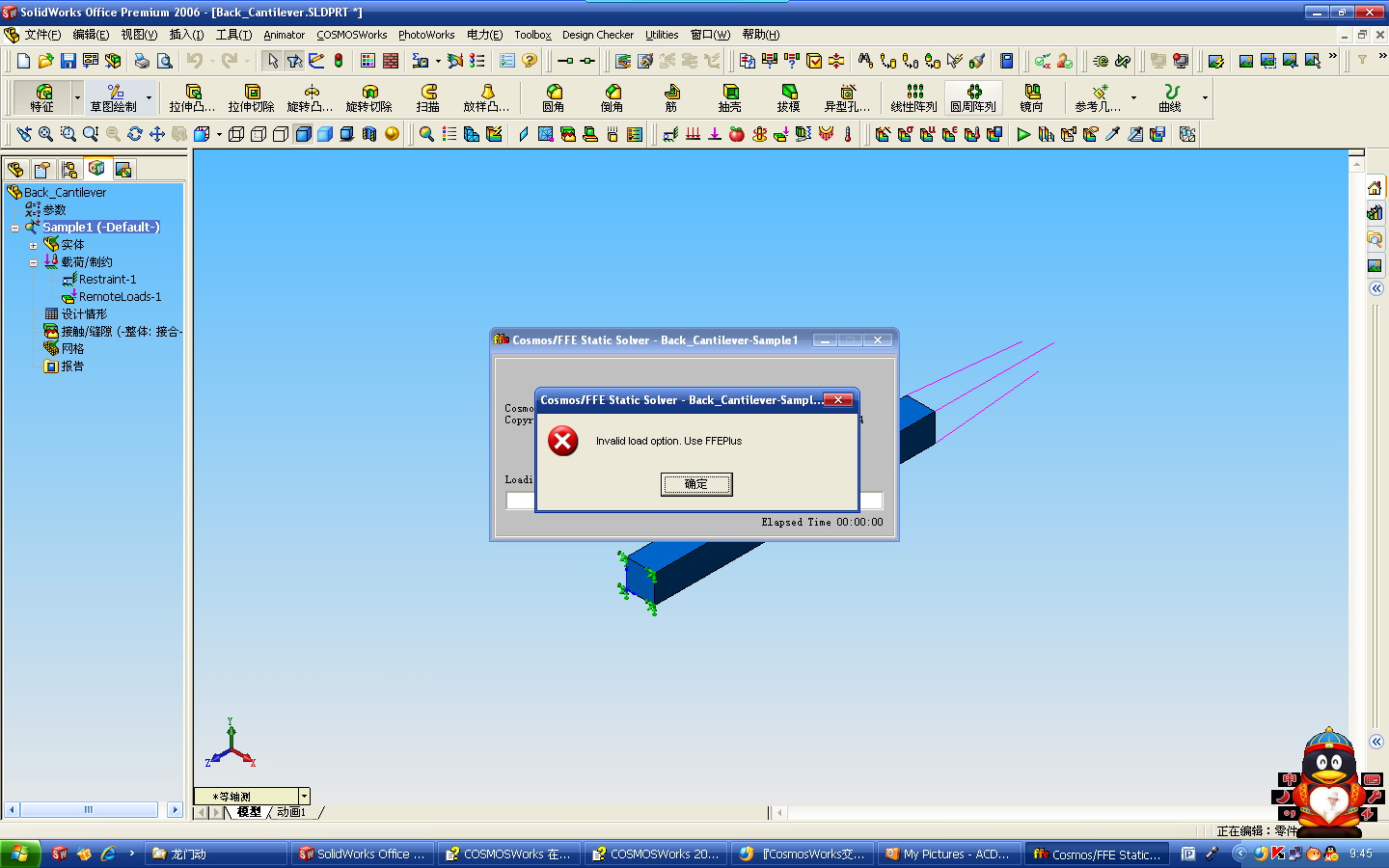This screenshot has width=1389, height=868.
Task: Create a new document with the New icon
Action: tap(24, 61)
